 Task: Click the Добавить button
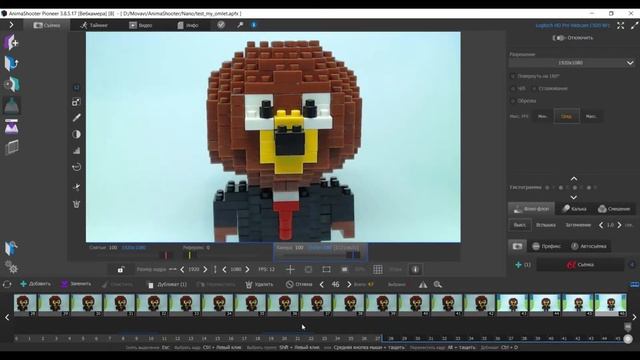(x=36, y=284)
